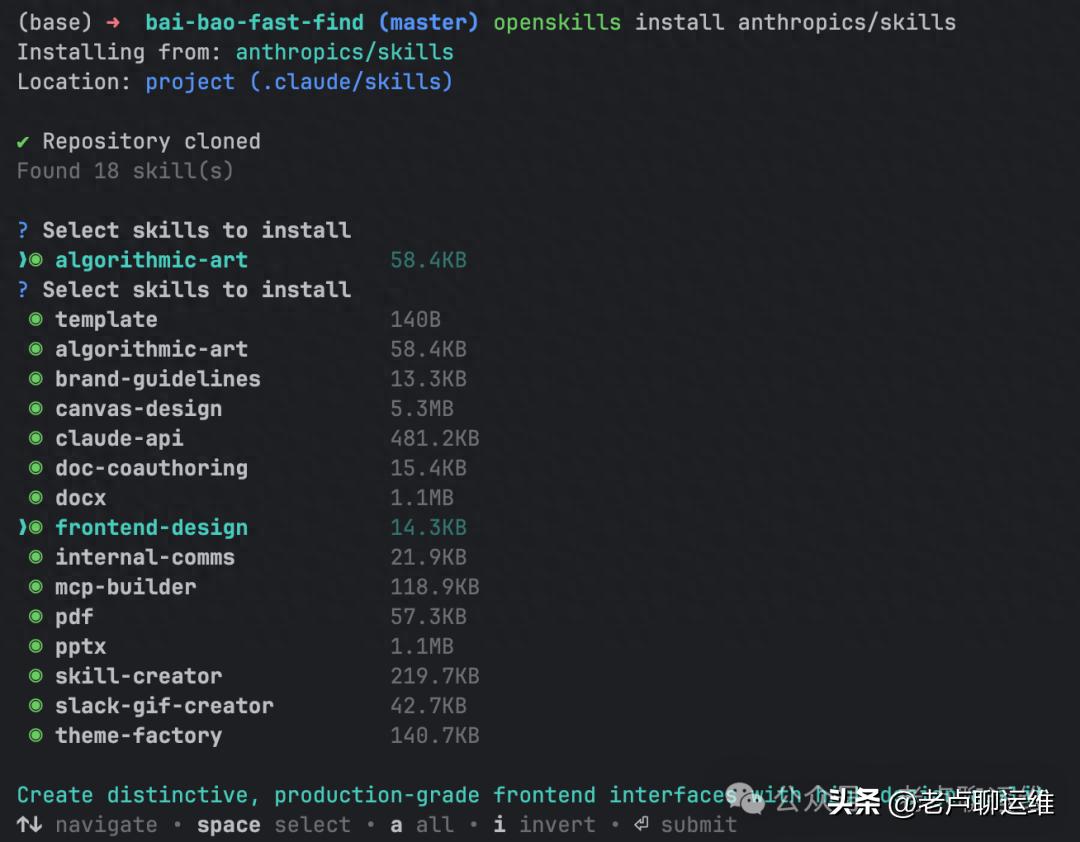Click the anthropics/skills source link
Screen dimensions: 1080x842
pos(344,52)
